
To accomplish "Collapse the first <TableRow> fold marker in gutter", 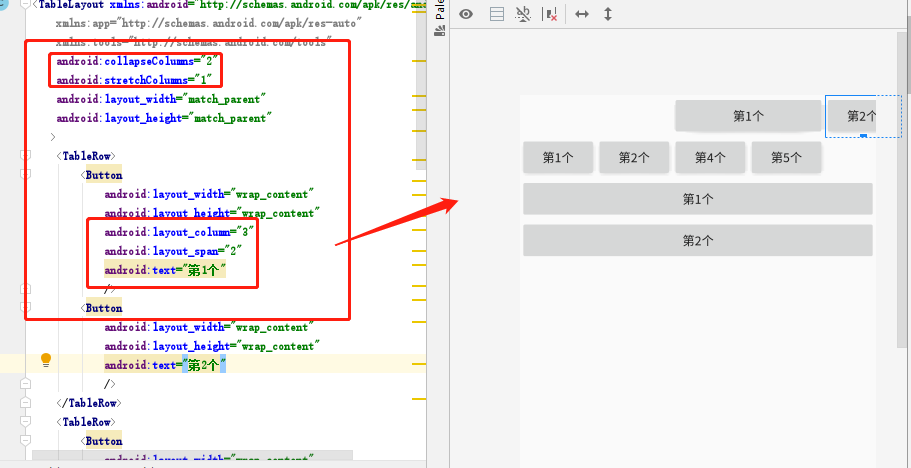I will point(25,155).
